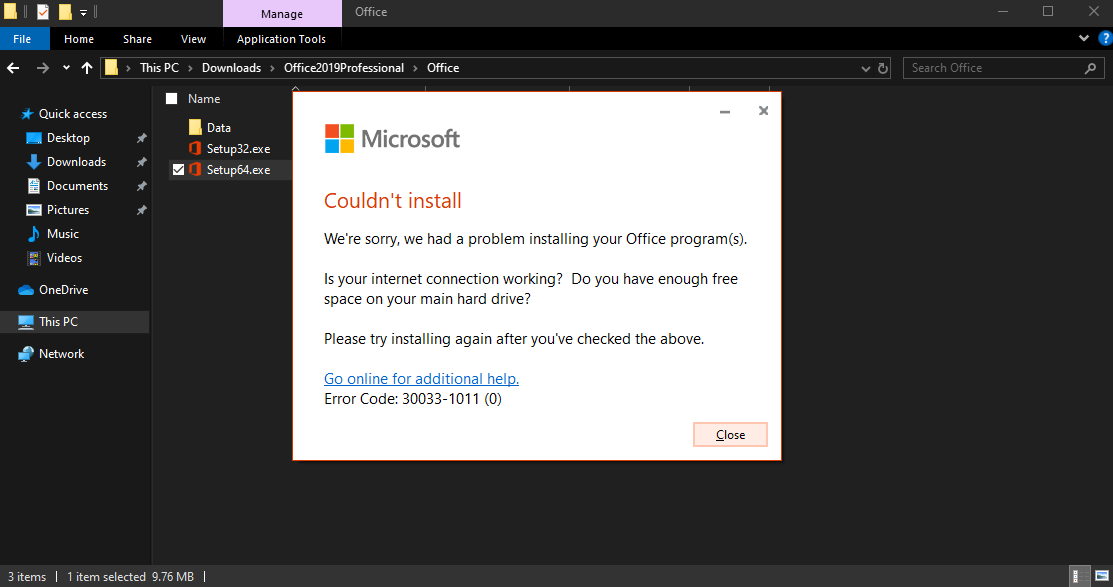Click the Setup64.exe Office icon
Screen dimensions: 1113x587
pyautogui.click(x=195, y=170)
